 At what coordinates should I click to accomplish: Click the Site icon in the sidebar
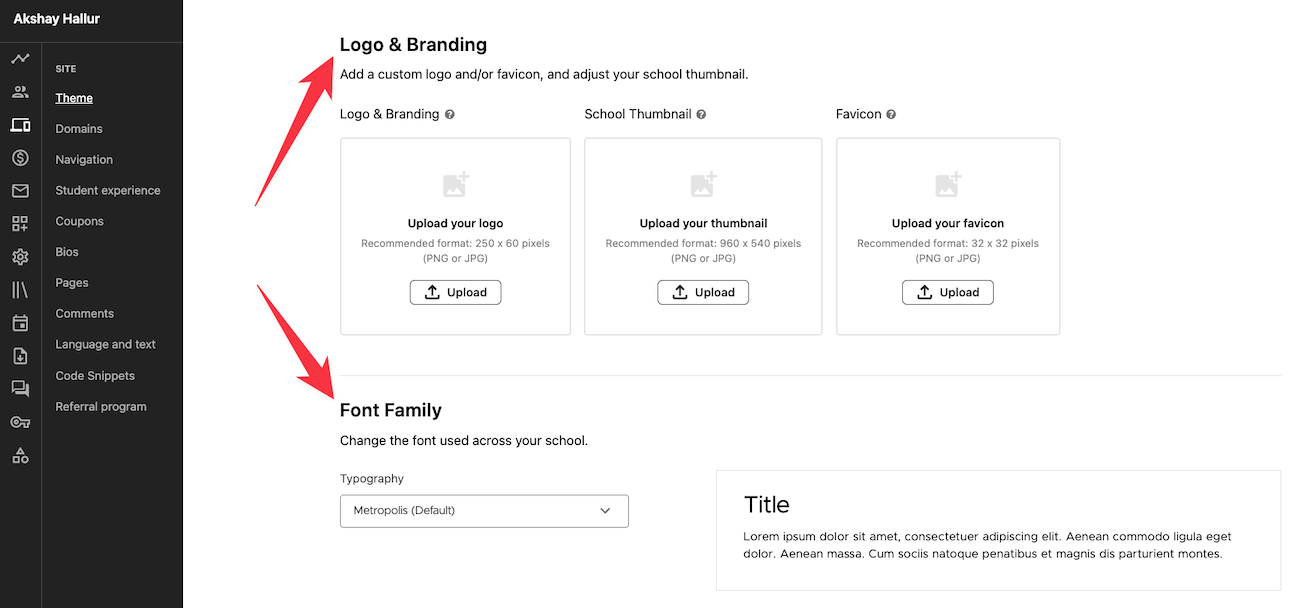20,124
